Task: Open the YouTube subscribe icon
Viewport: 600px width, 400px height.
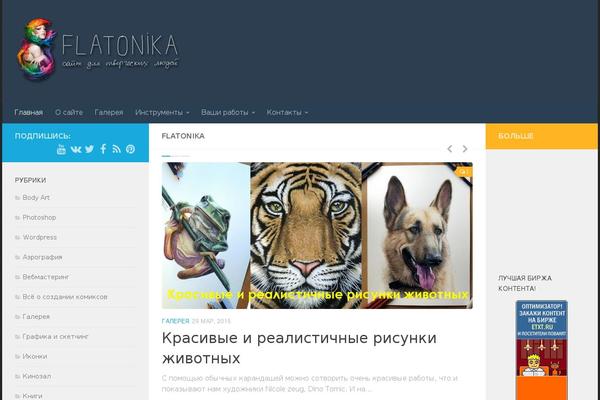Action: click(61, 149)
